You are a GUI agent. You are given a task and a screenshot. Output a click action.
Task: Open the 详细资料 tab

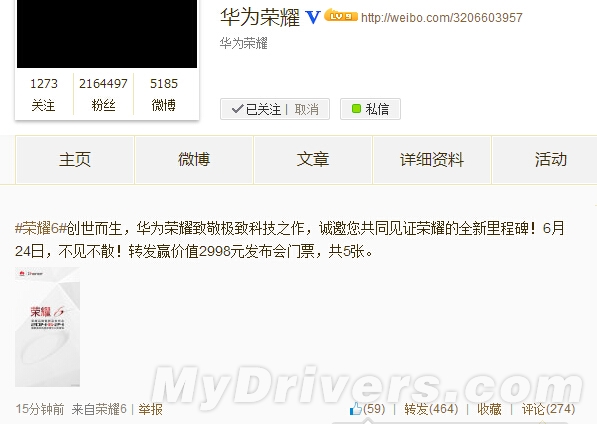[x=432, y=159]
